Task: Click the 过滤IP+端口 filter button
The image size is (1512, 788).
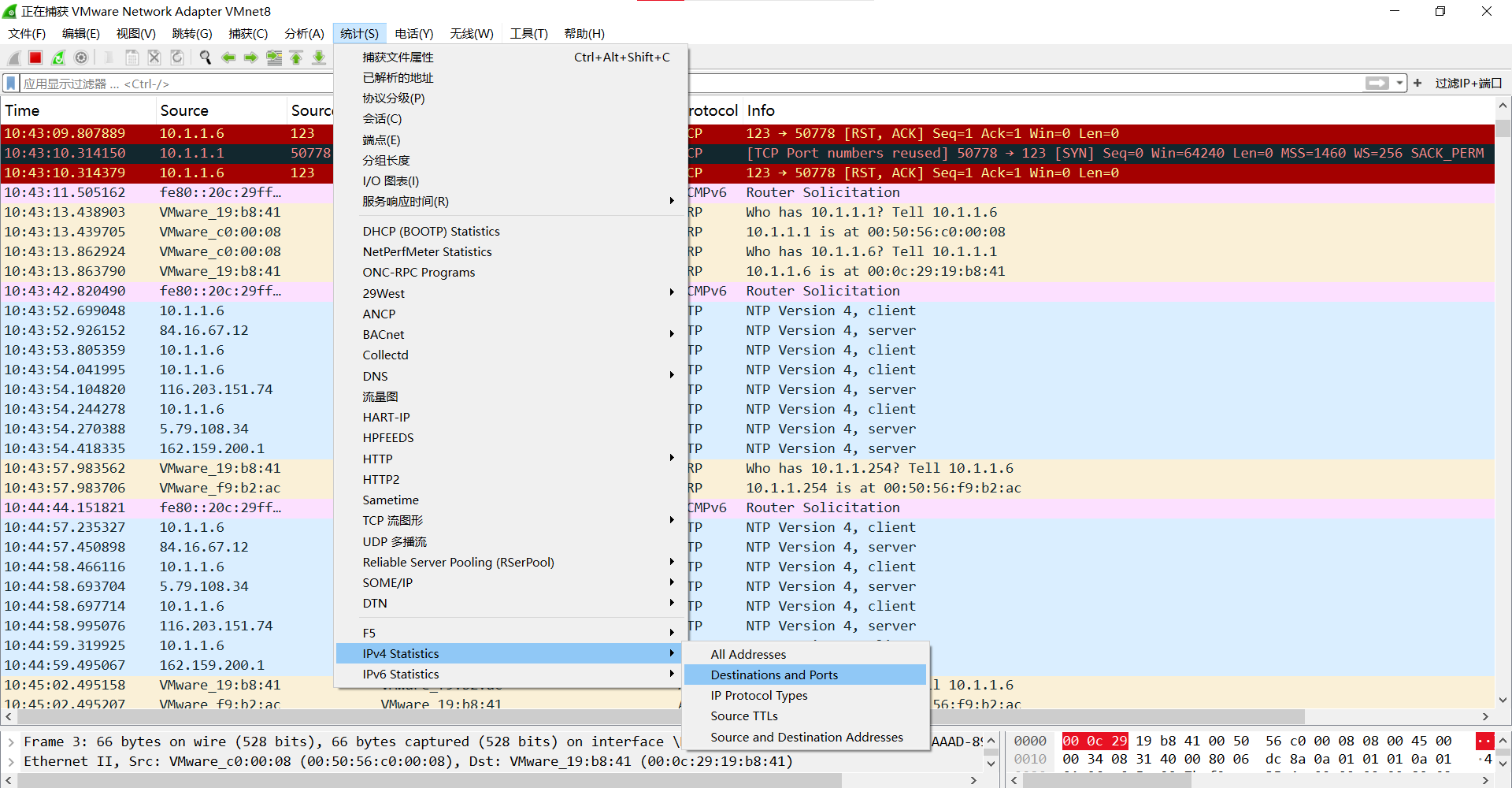Action: tap(1468, 83)
